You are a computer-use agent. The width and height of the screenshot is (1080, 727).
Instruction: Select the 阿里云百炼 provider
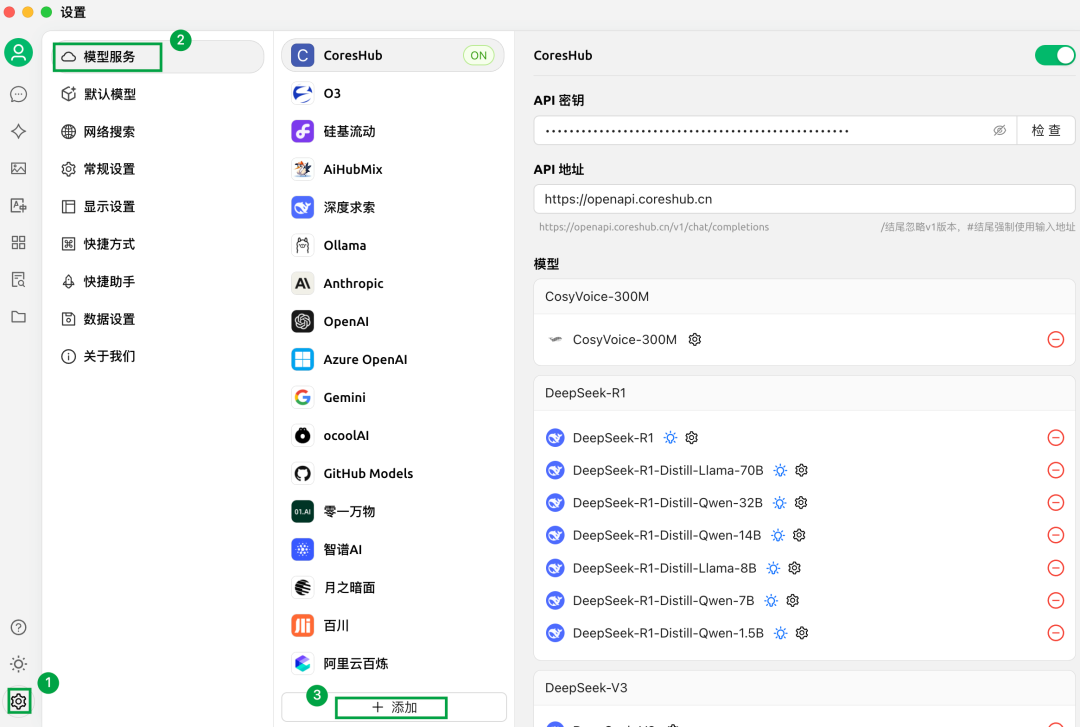point(393,664)
